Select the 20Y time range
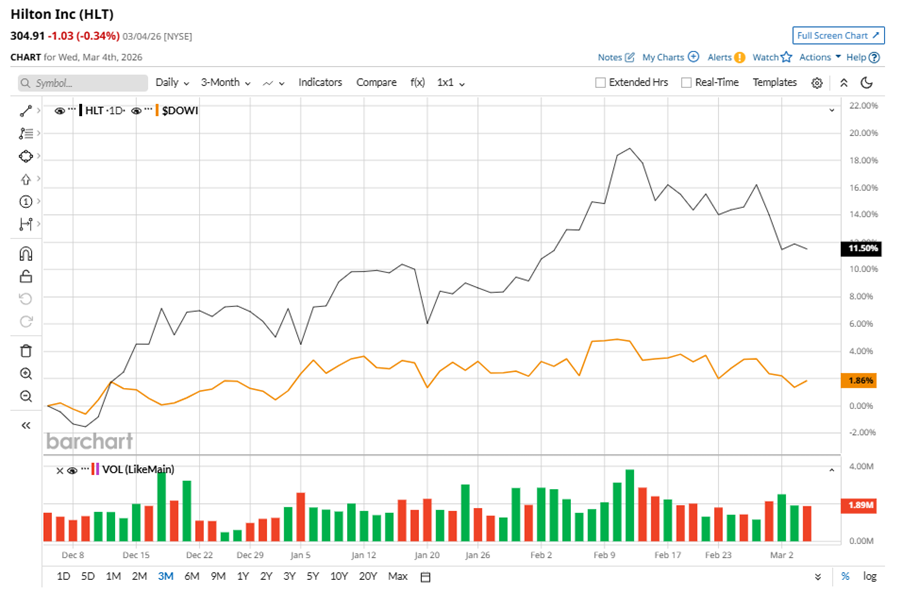Image resolution: width=902 pixels, height=594 pixels. click(x=368, y=576)
